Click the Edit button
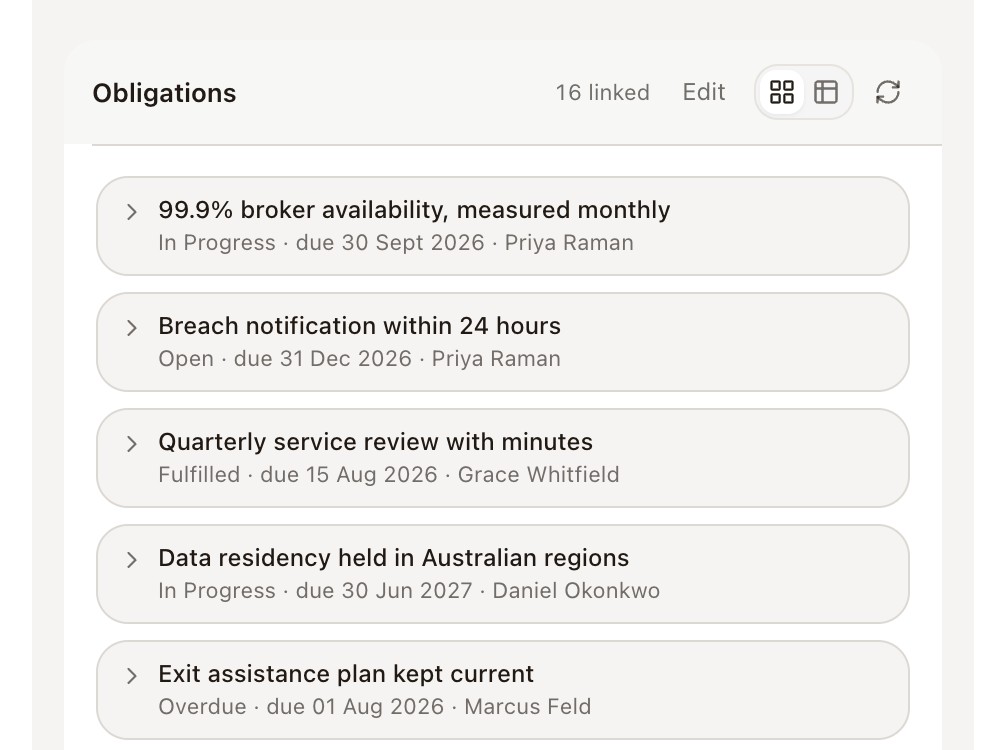The height and width of the screenshot is (750, 1006). [704, 92]
